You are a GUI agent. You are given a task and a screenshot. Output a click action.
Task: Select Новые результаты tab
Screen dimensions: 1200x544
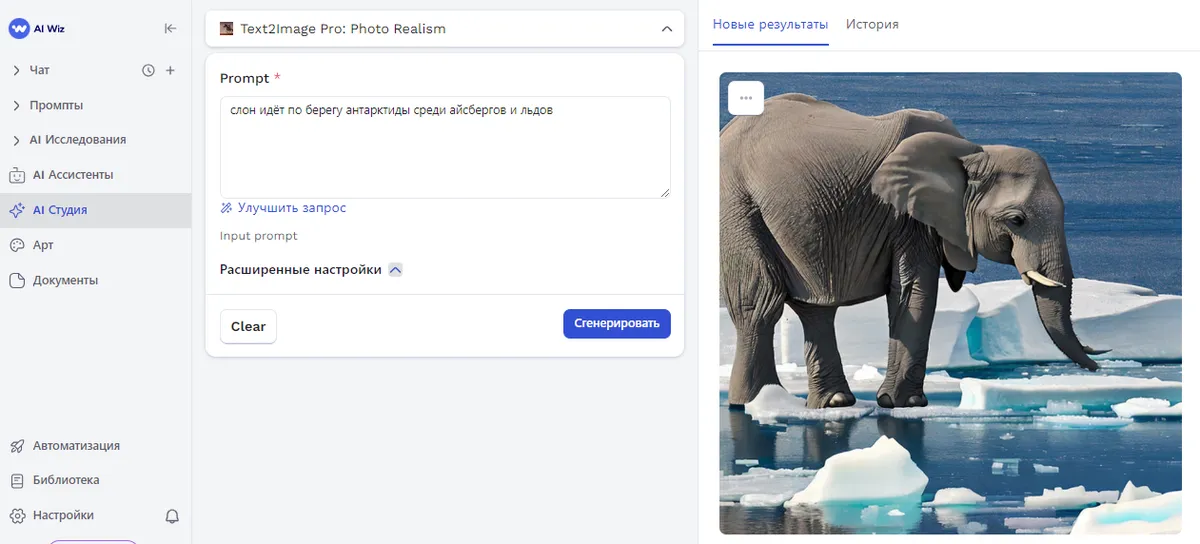coord(770,24)
